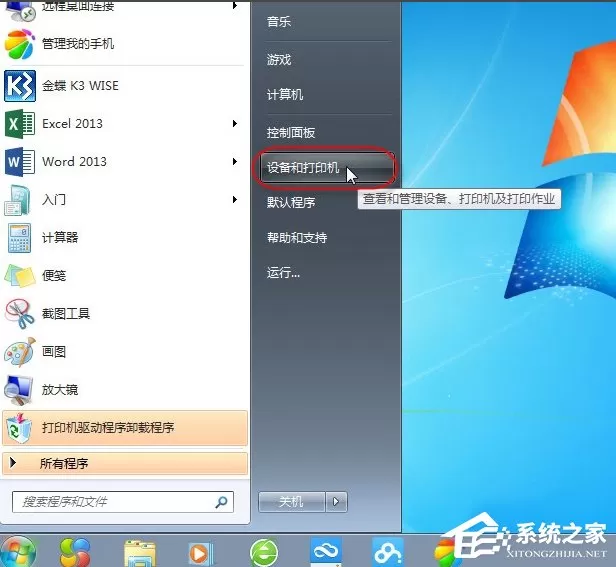Open shutdown options arrow next to 关机
616x567 pixels.
pos(336,502)
